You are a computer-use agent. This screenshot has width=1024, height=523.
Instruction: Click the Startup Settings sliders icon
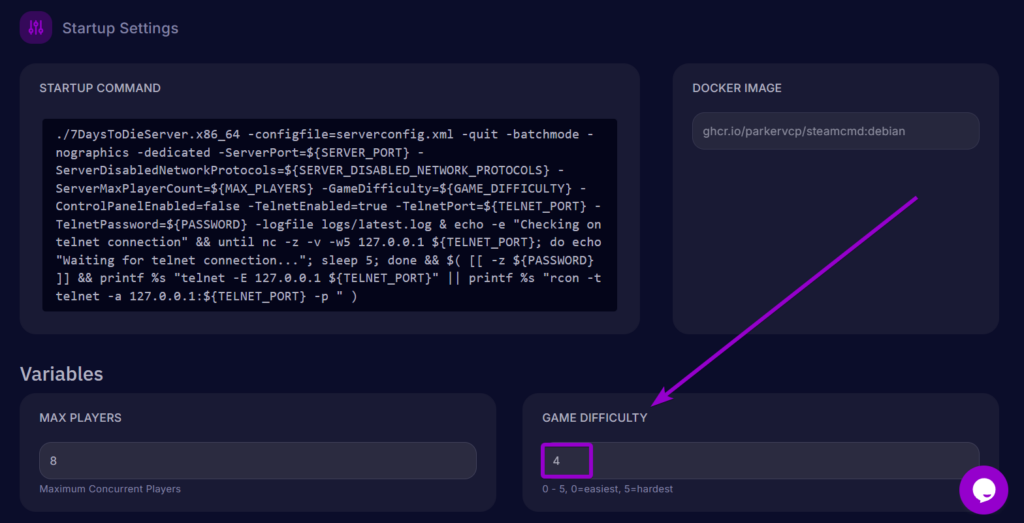[x=36, y=27]
